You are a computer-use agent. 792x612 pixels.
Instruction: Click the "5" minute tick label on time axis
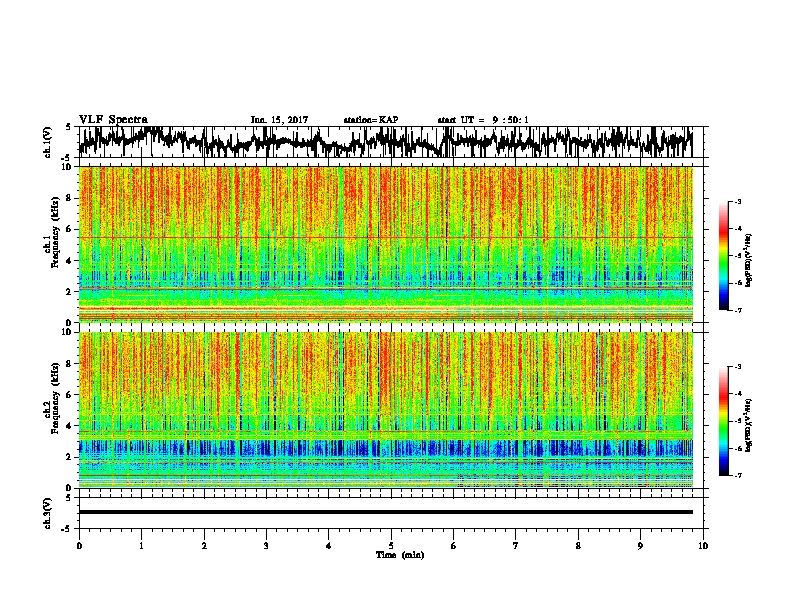(x=391, y=546)
